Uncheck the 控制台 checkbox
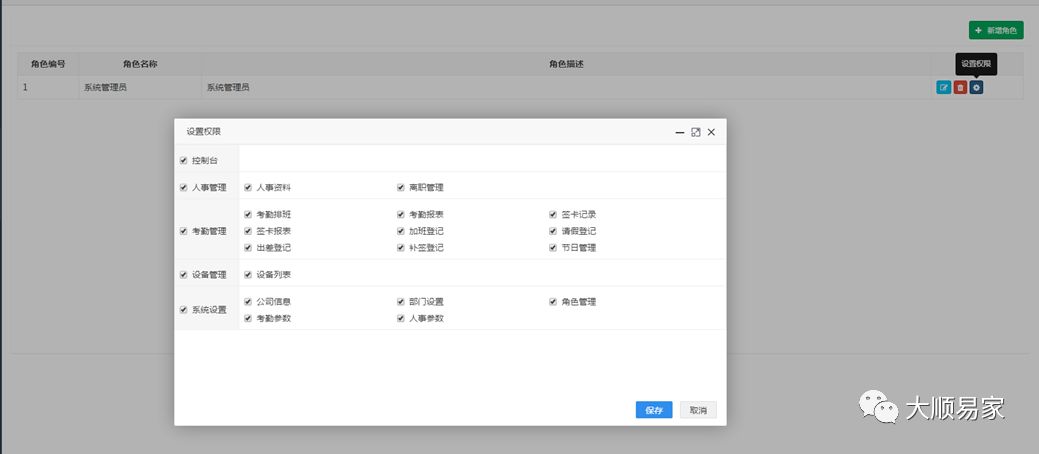 (184, 160)
